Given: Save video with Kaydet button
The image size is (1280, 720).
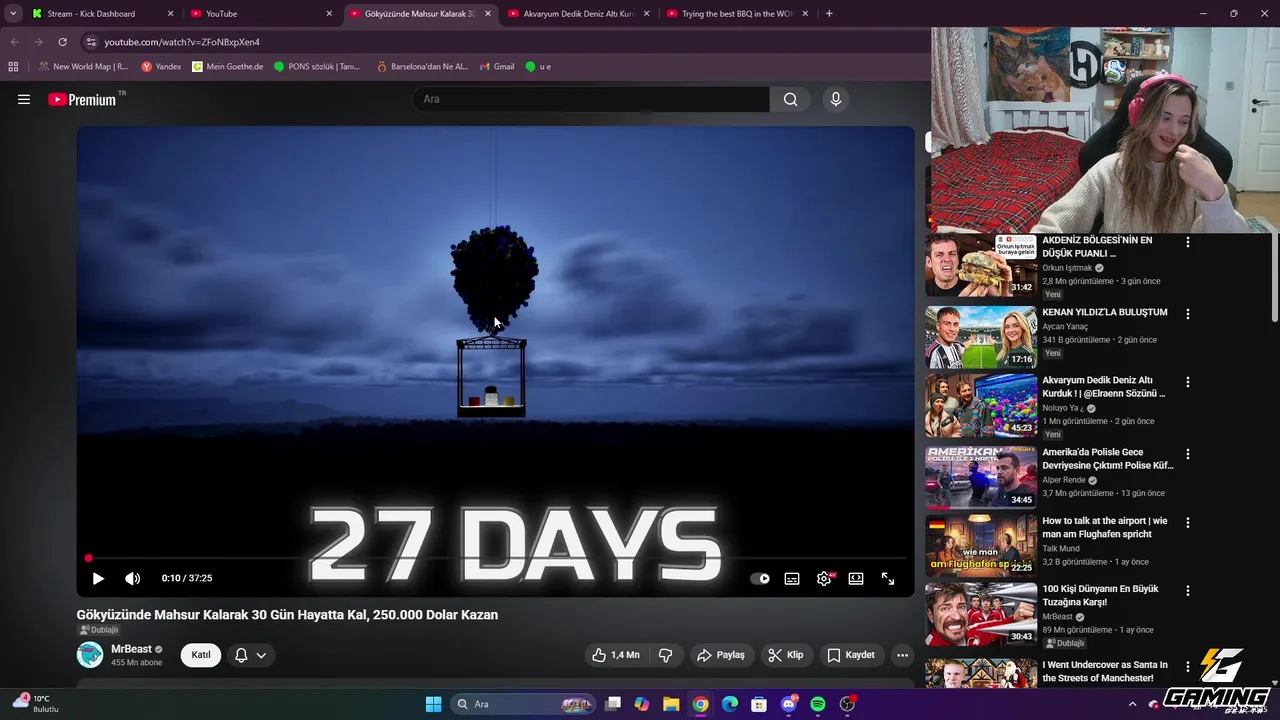Looking at the screenshot, I should pyautogui.click(x=851, y=655).
